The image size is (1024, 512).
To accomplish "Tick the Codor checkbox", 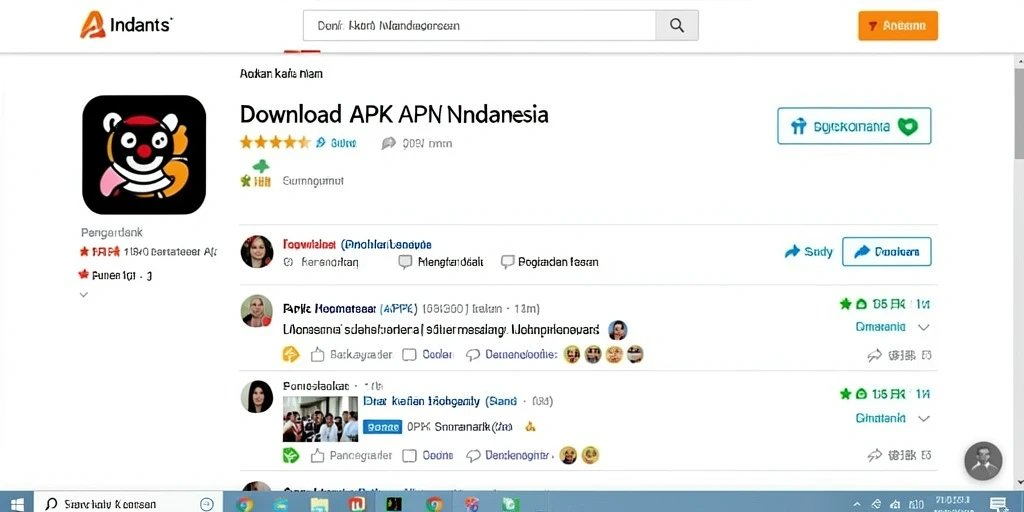I will (x=409, y=355).
